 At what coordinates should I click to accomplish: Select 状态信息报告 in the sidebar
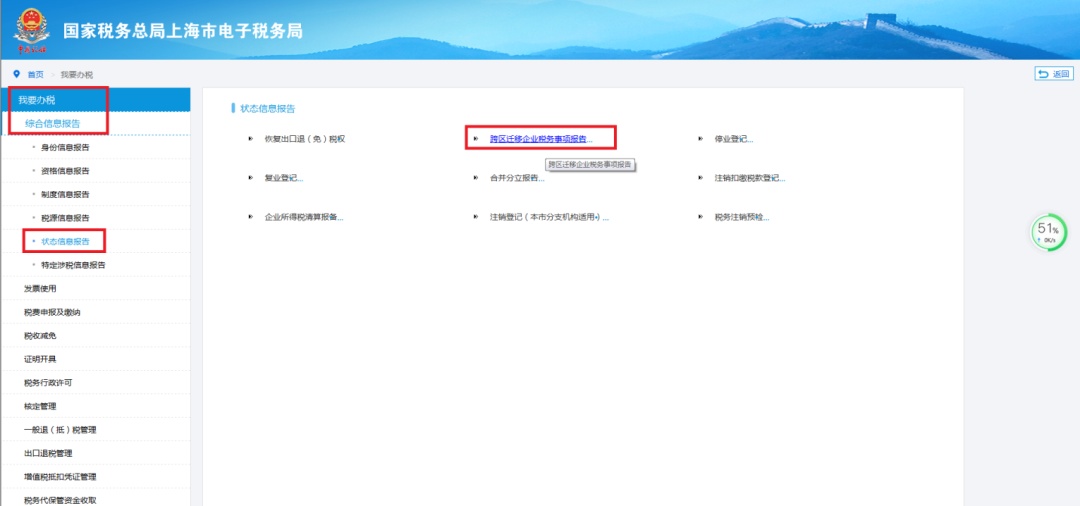(x=65, y=242)
